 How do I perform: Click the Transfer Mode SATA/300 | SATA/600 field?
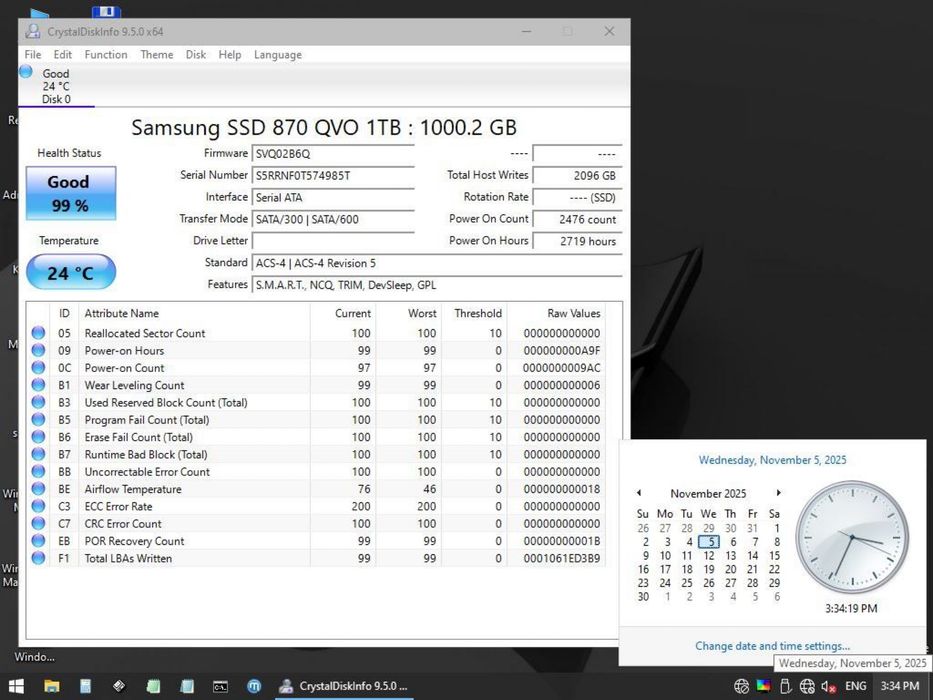point(333,219)
